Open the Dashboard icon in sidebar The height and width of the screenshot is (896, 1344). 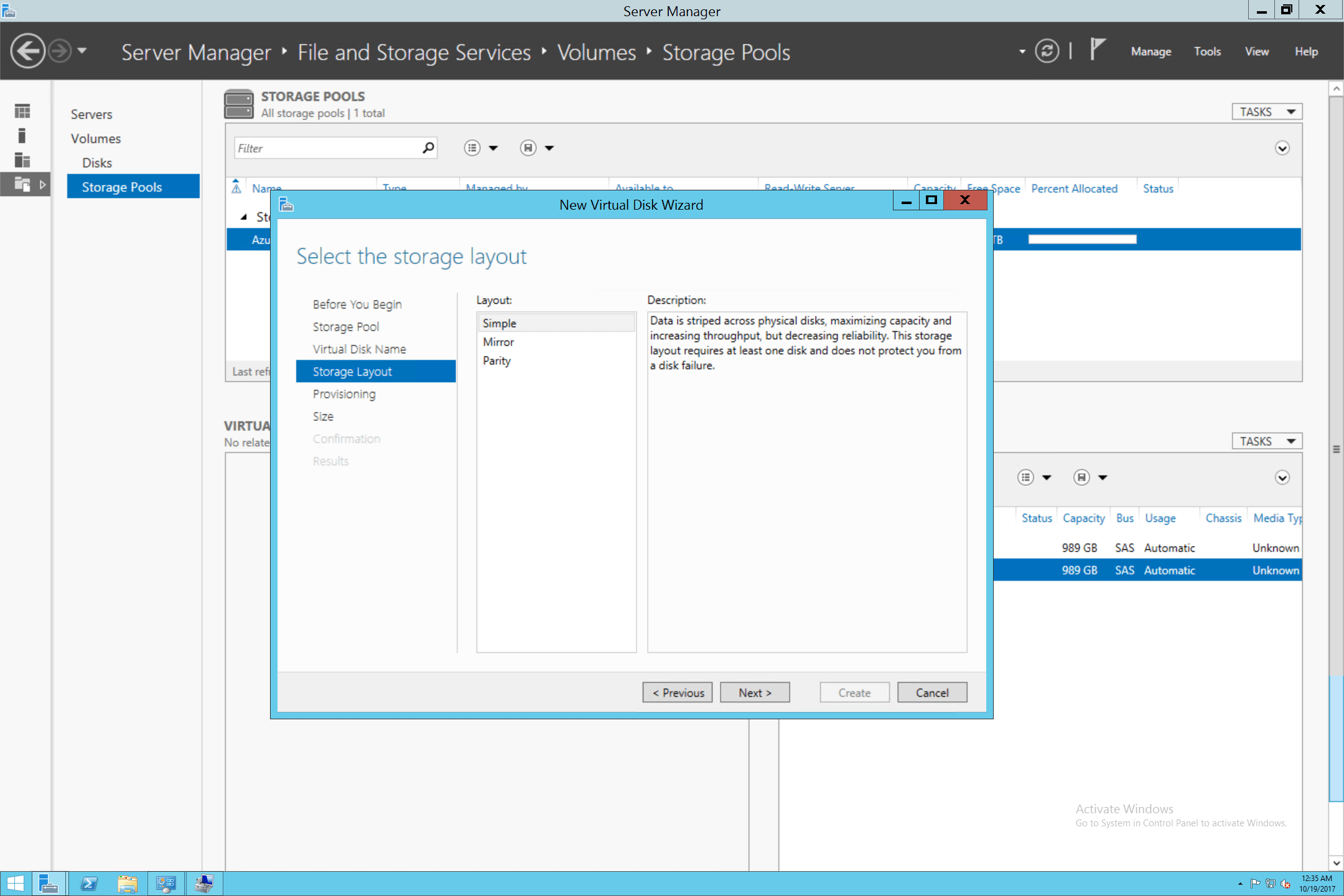click(22, 110)
